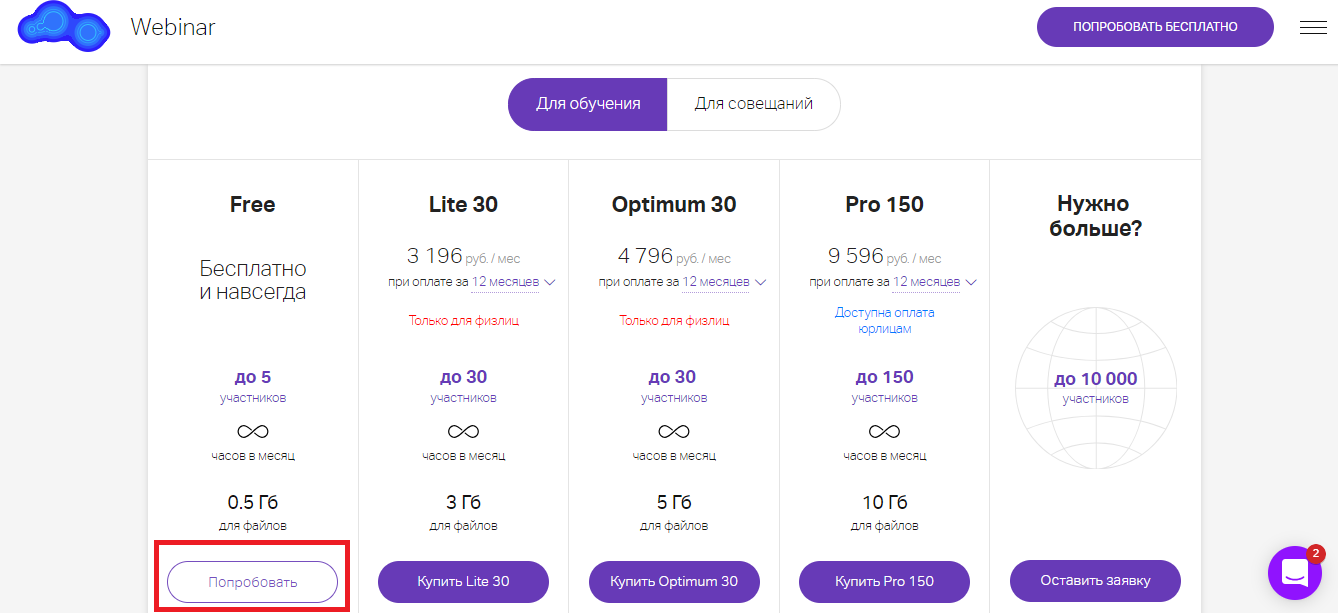
Task: Open the chat widget icon
Action: tap(1294, 573)
